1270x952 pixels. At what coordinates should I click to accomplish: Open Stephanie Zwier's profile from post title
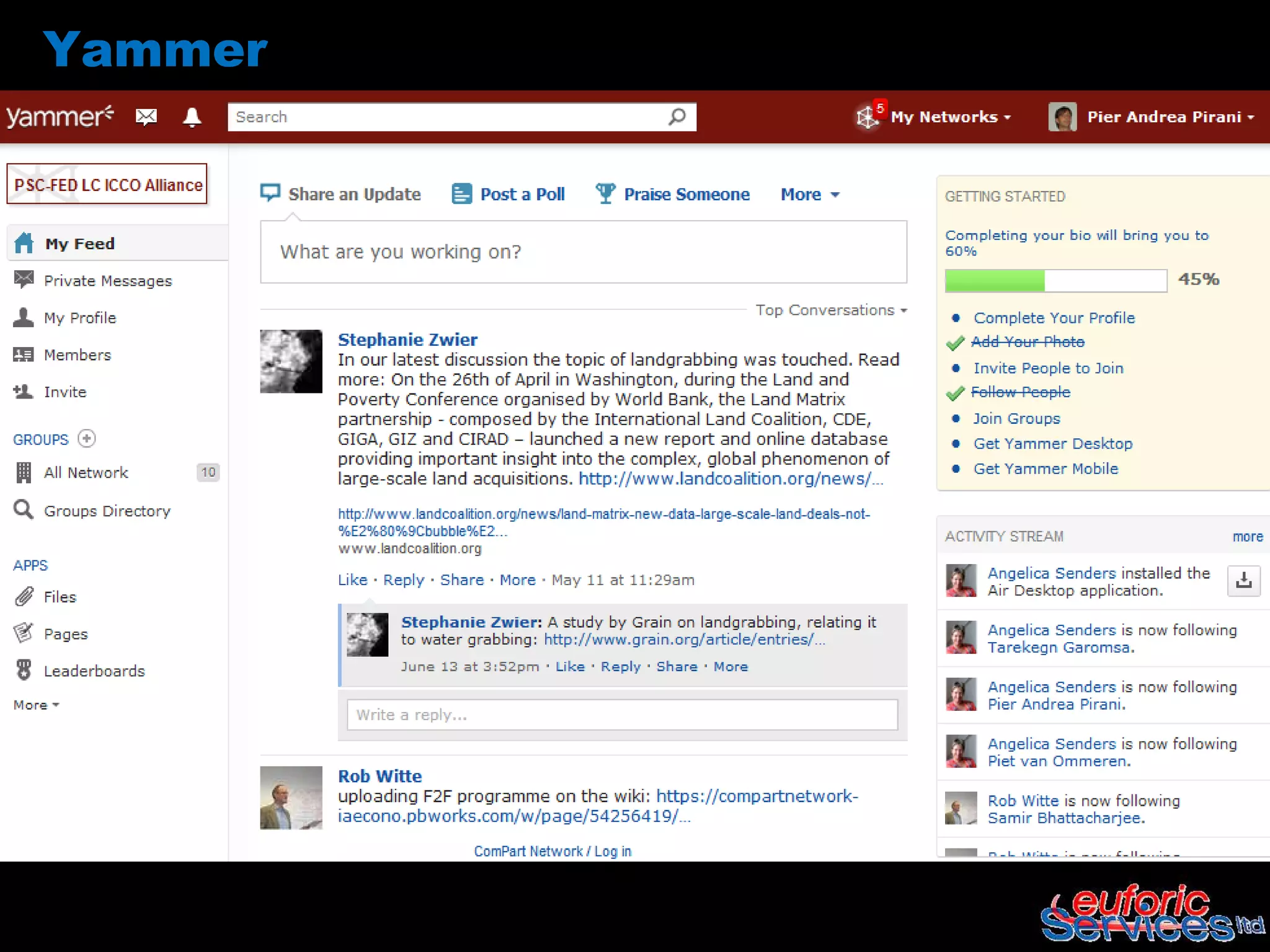tap(407, 340)
